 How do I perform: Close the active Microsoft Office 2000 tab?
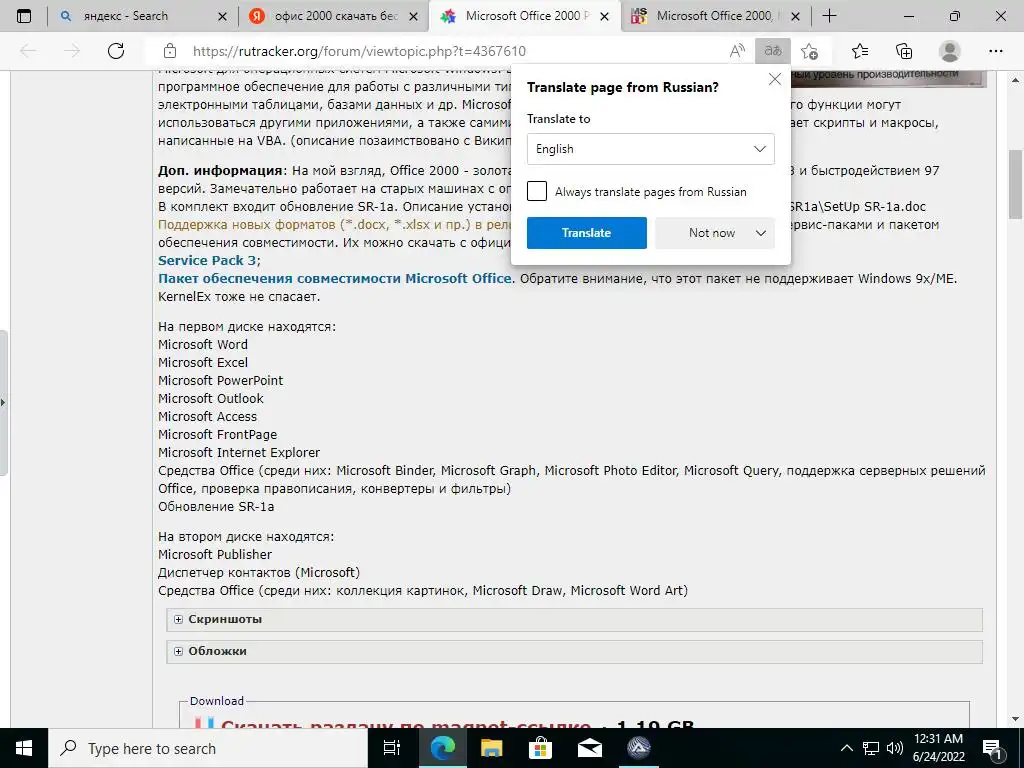point(605,16)
